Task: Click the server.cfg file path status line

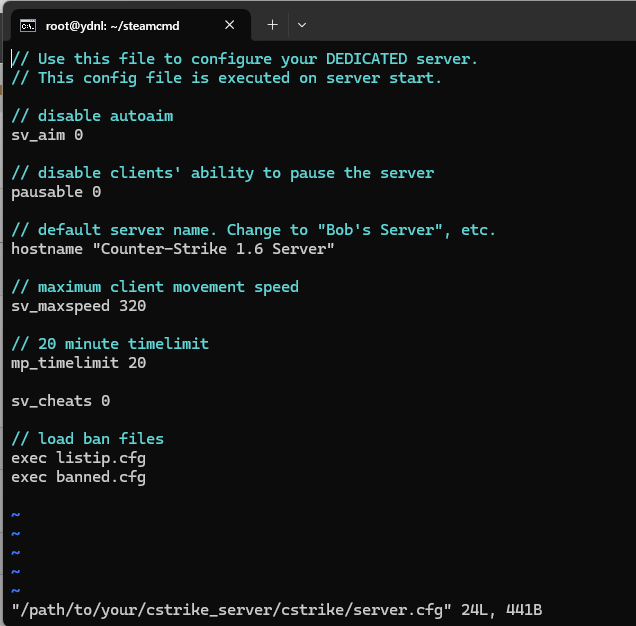Action: tap(276, 610)
